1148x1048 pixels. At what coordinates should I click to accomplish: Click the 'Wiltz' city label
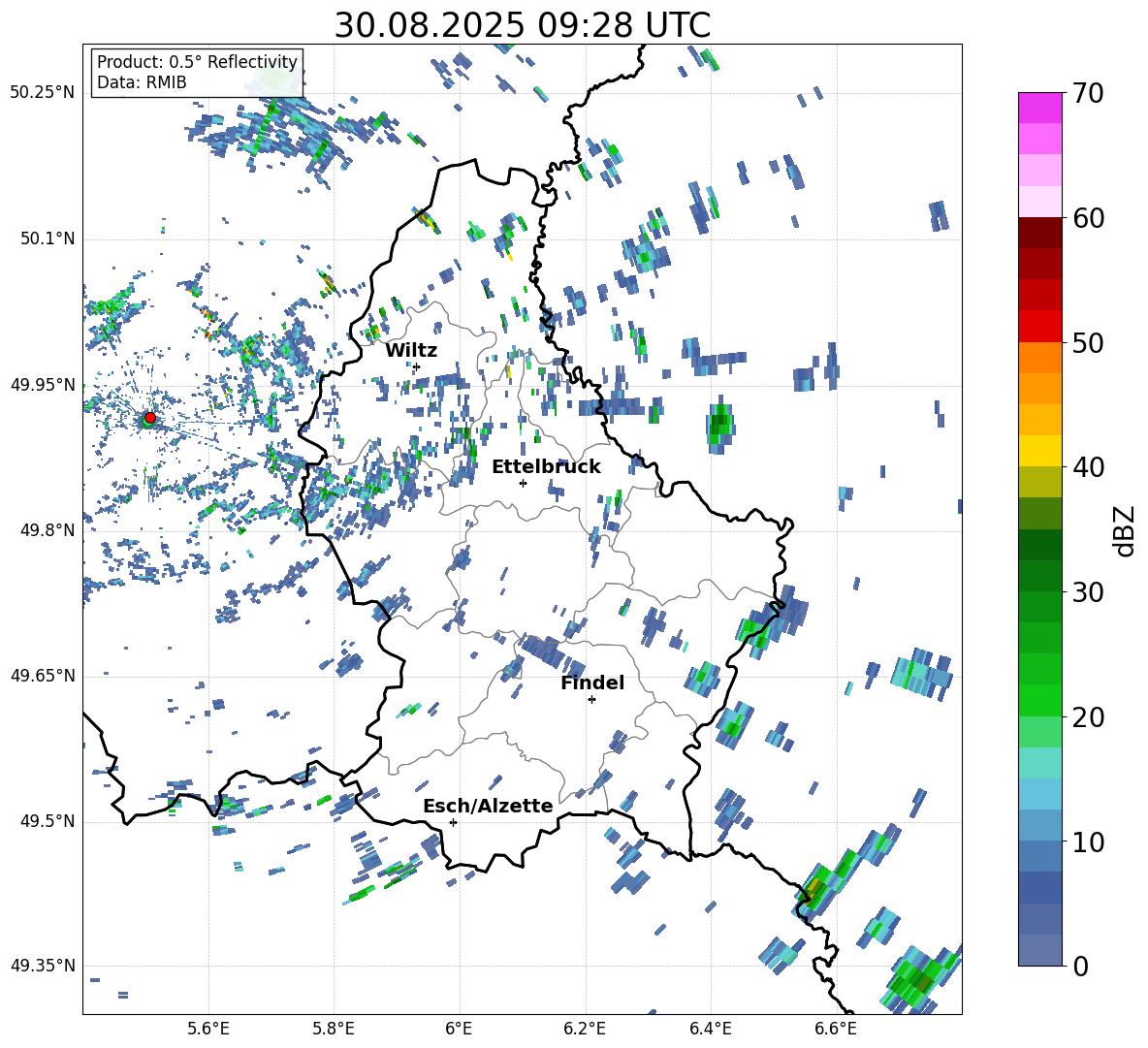(411, 351)
